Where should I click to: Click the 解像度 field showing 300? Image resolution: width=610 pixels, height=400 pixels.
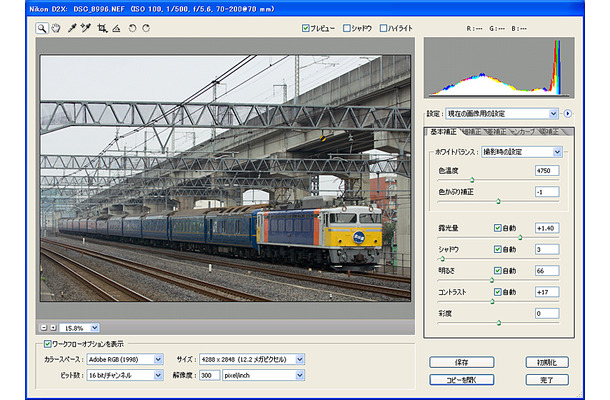coord(209,375)
